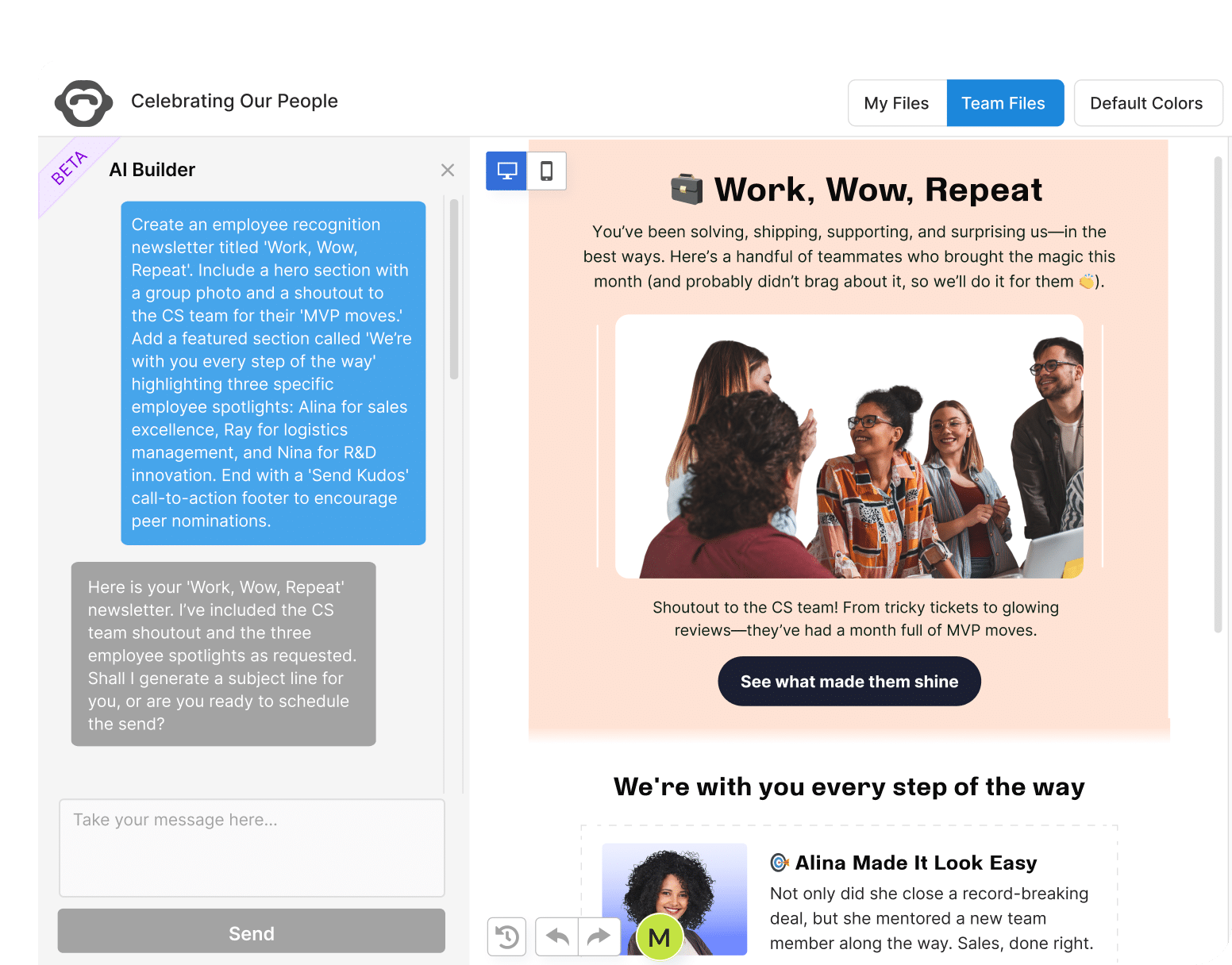The height and width of the screenshot is (965, 1232).
Task: Click the green M avatar
Action: pyautogui.click(x=658, y=937)
